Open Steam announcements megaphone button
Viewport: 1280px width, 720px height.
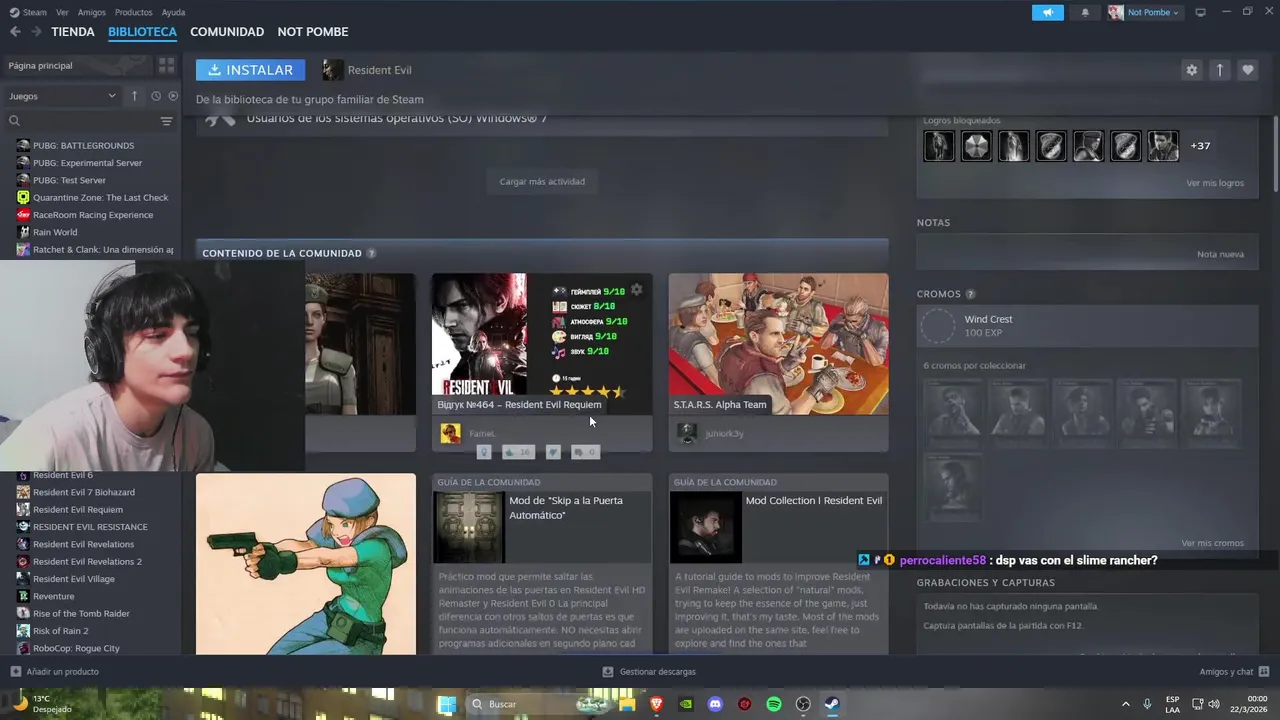[x=1048, y=12]
